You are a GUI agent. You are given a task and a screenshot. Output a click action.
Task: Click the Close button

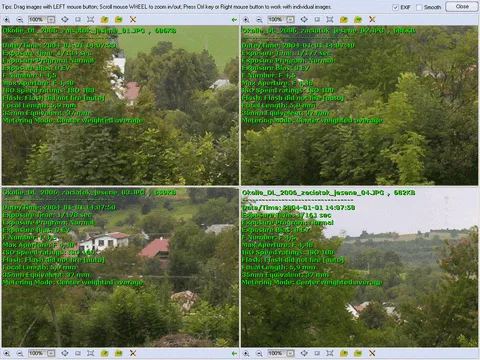(462, 7)
